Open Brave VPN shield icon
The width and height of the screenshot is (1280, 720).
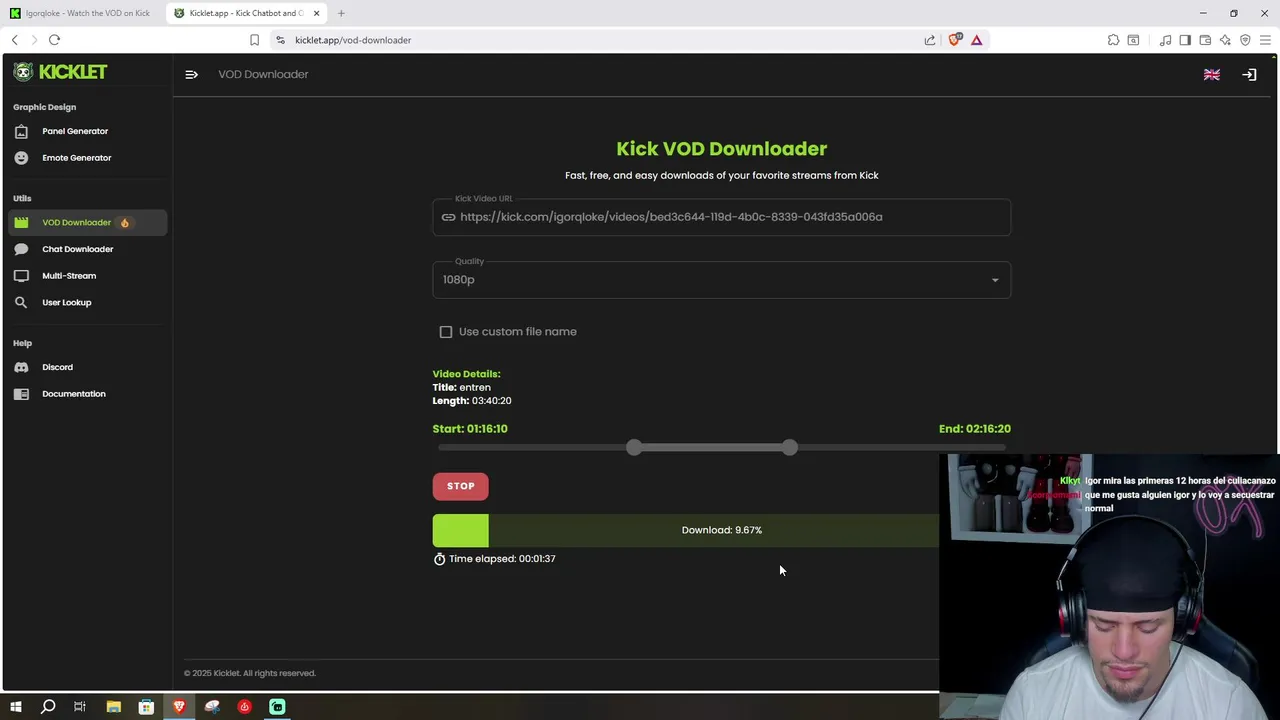click(x=1245, y=40)
